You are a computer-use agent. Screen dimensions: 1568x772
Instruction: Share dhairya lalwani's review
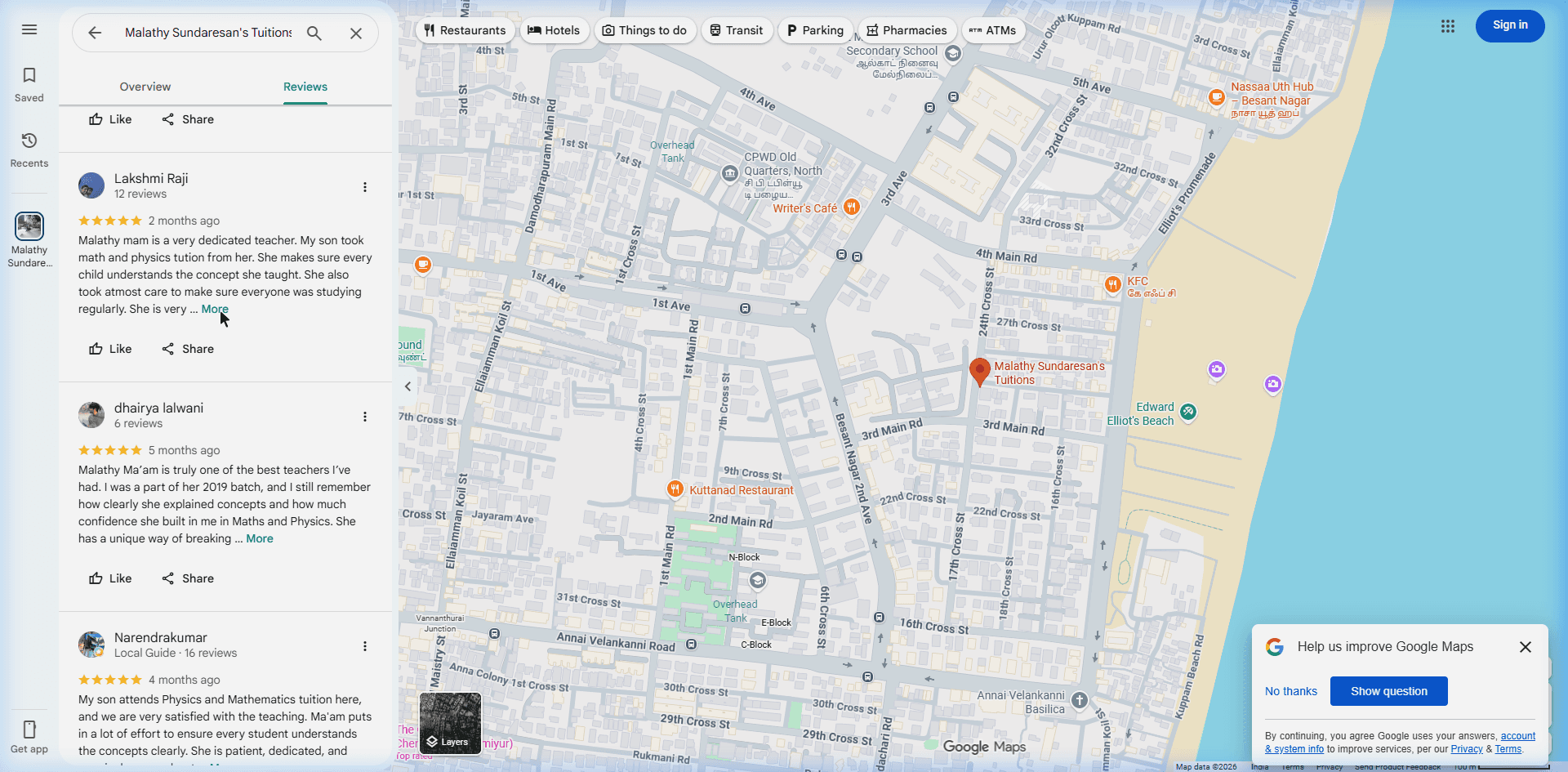pos(188,578)
